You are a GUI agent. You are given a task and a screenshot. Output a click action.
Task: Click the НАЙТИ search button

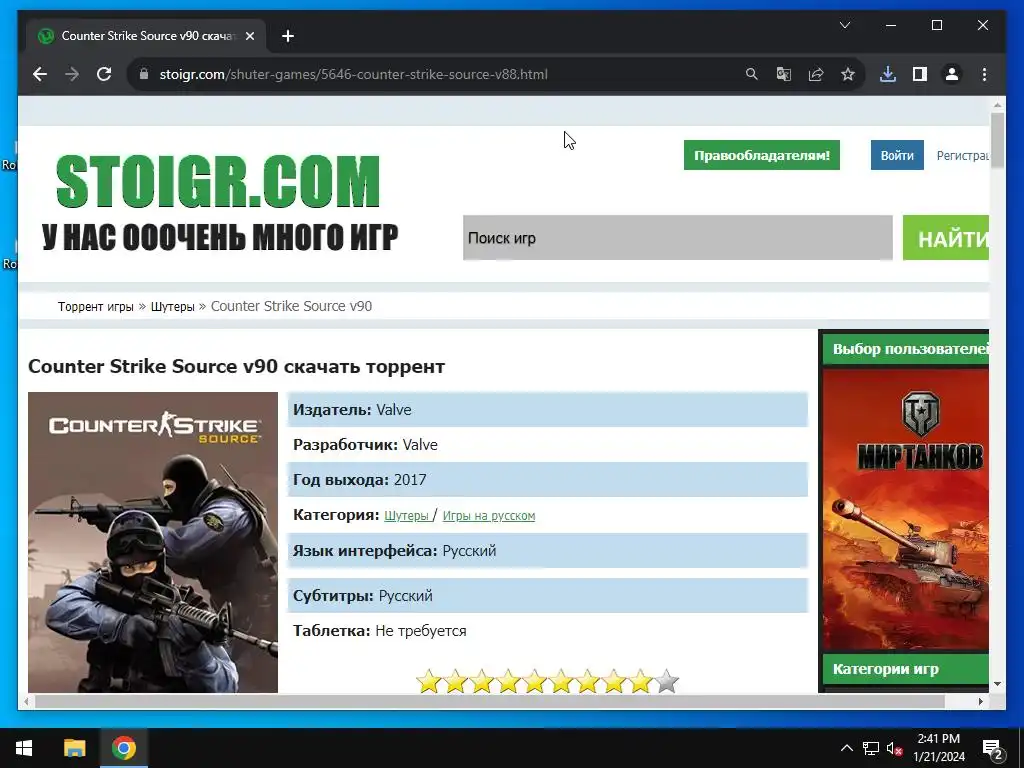tap(946, 238)
